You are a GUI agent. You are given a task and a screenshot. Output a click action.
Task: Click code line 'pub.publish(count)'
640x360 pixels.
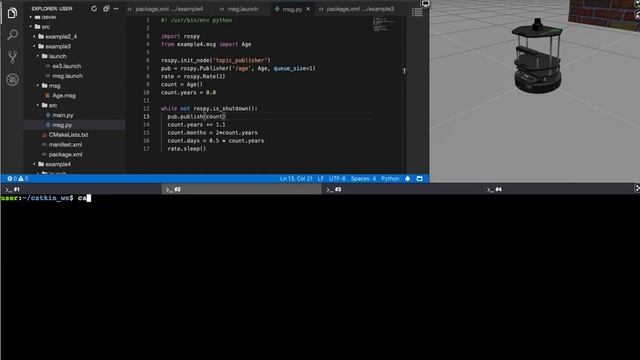point(196,117)
